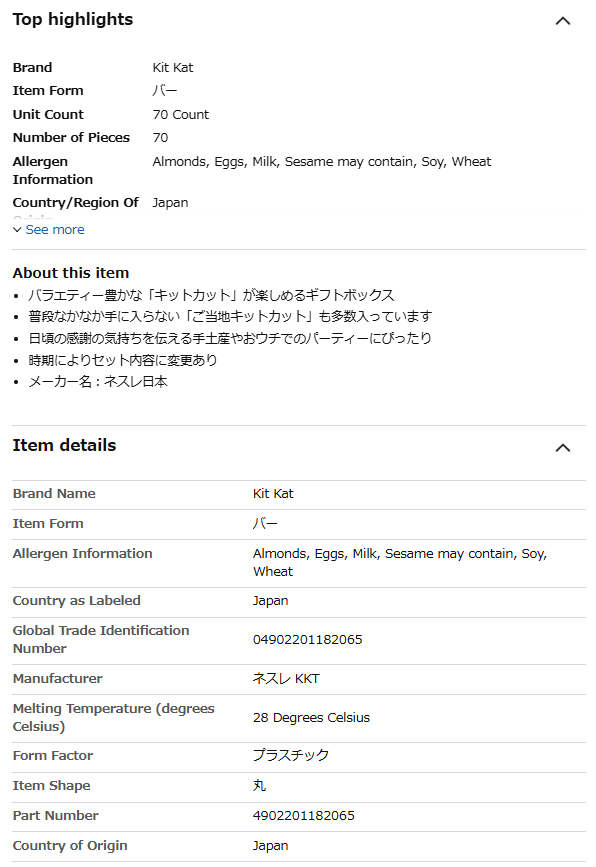The height and width of the screenshot is (867, 596).
Task: Click the Melting Temperature row label
Action: point(113,717)
